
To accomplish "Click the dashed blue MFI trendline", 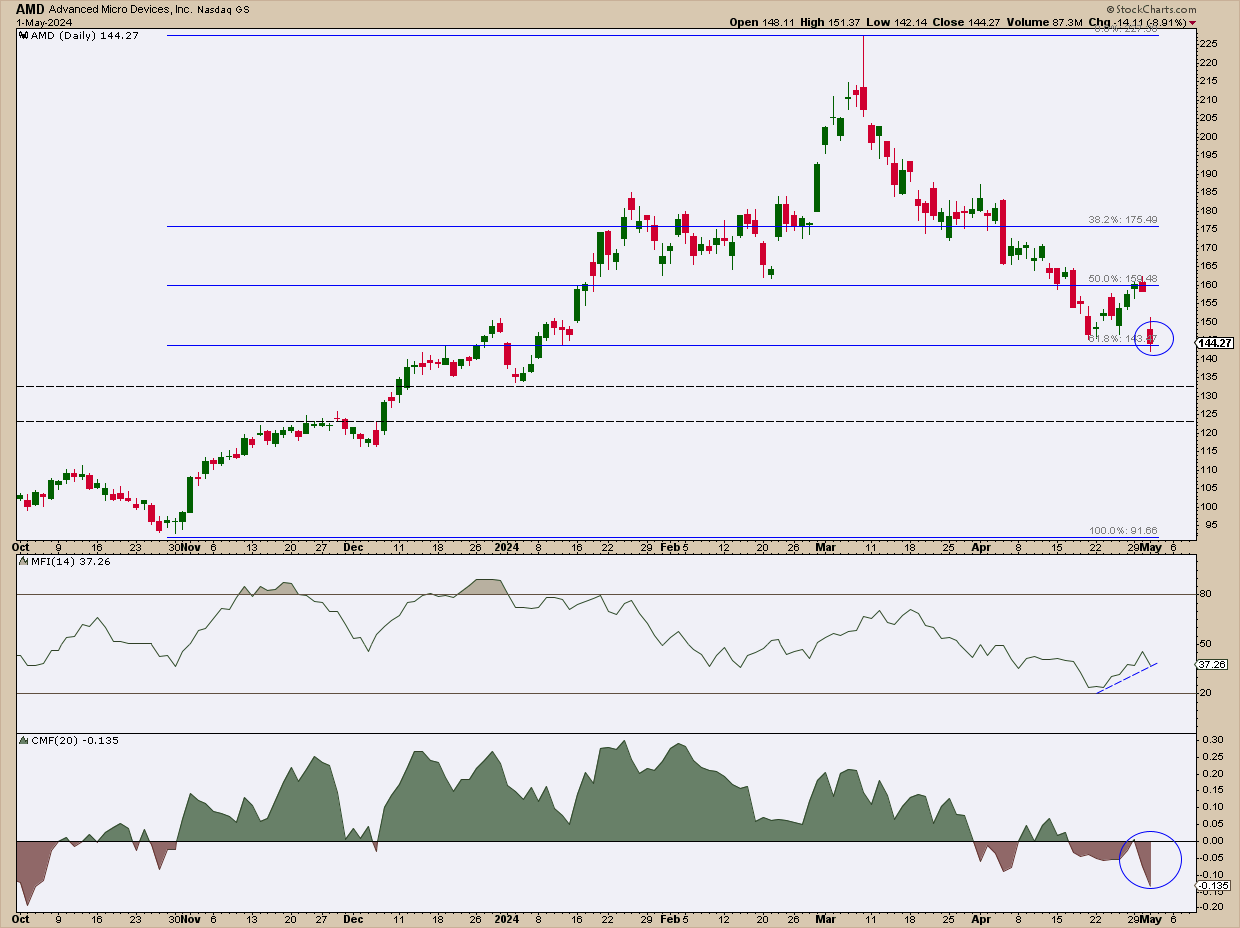I will [x=1127, y=678].
